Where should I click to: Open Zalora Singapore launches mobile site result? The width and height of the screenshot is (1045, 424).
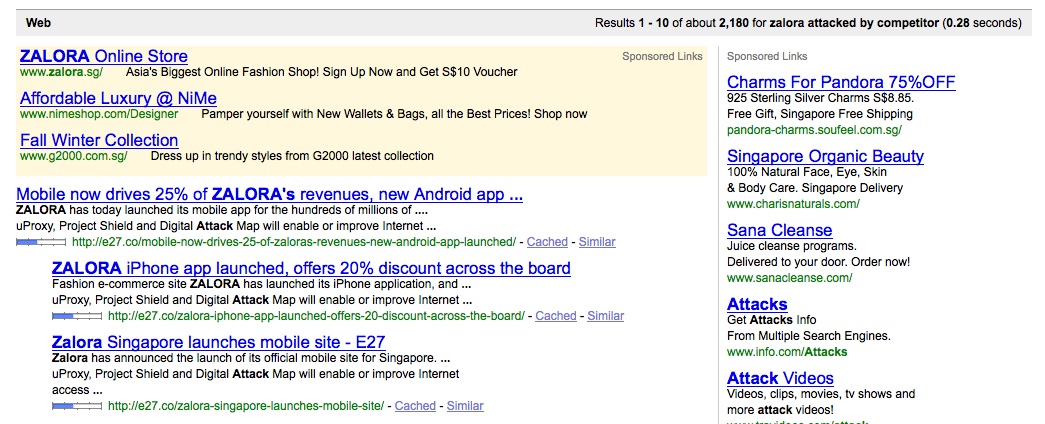point(219,342)
